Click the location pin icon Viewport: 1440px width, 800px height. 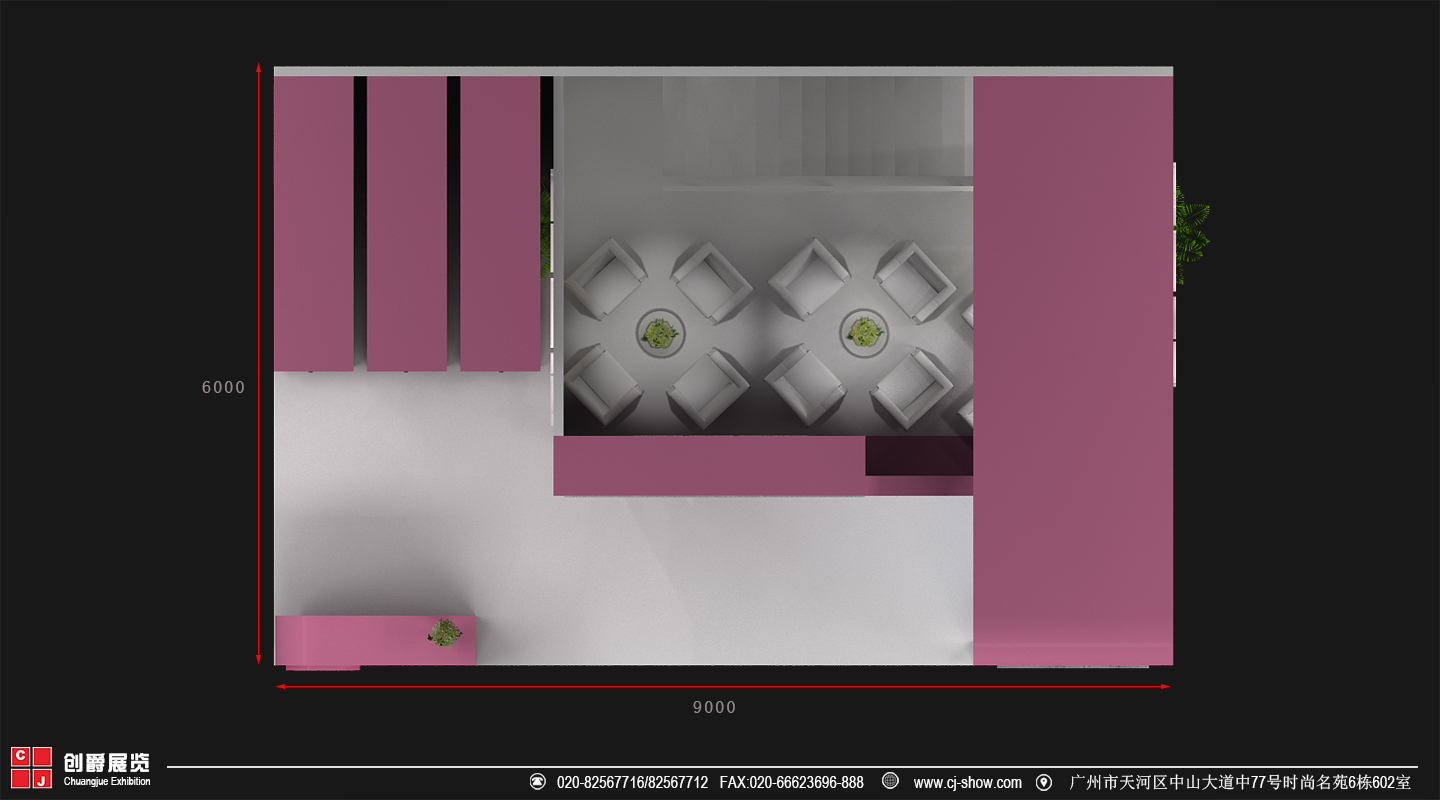(x=1044, y=782)
